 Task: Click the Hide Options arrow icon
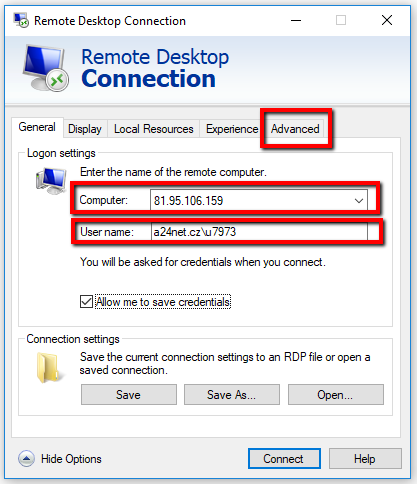tap(26, 459)
